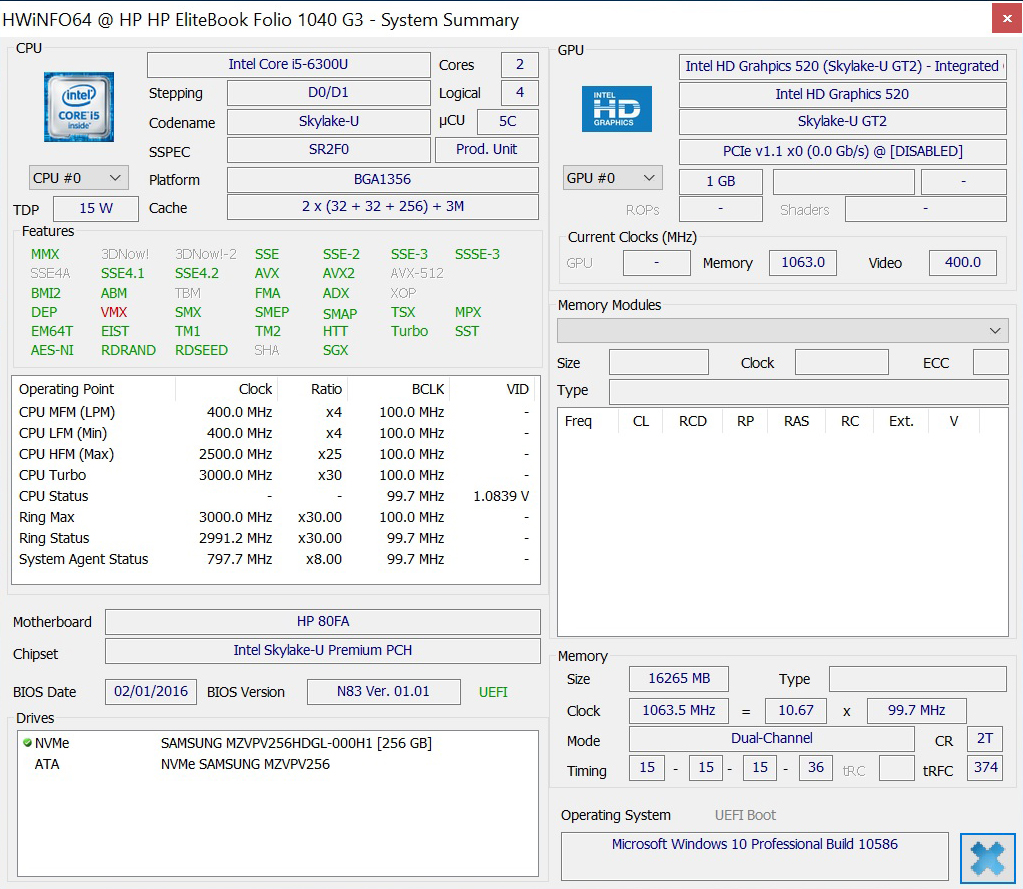Click the memory multiplier 10.67 field
This screenshot has height=889, width=1023.
coord(796,711)
